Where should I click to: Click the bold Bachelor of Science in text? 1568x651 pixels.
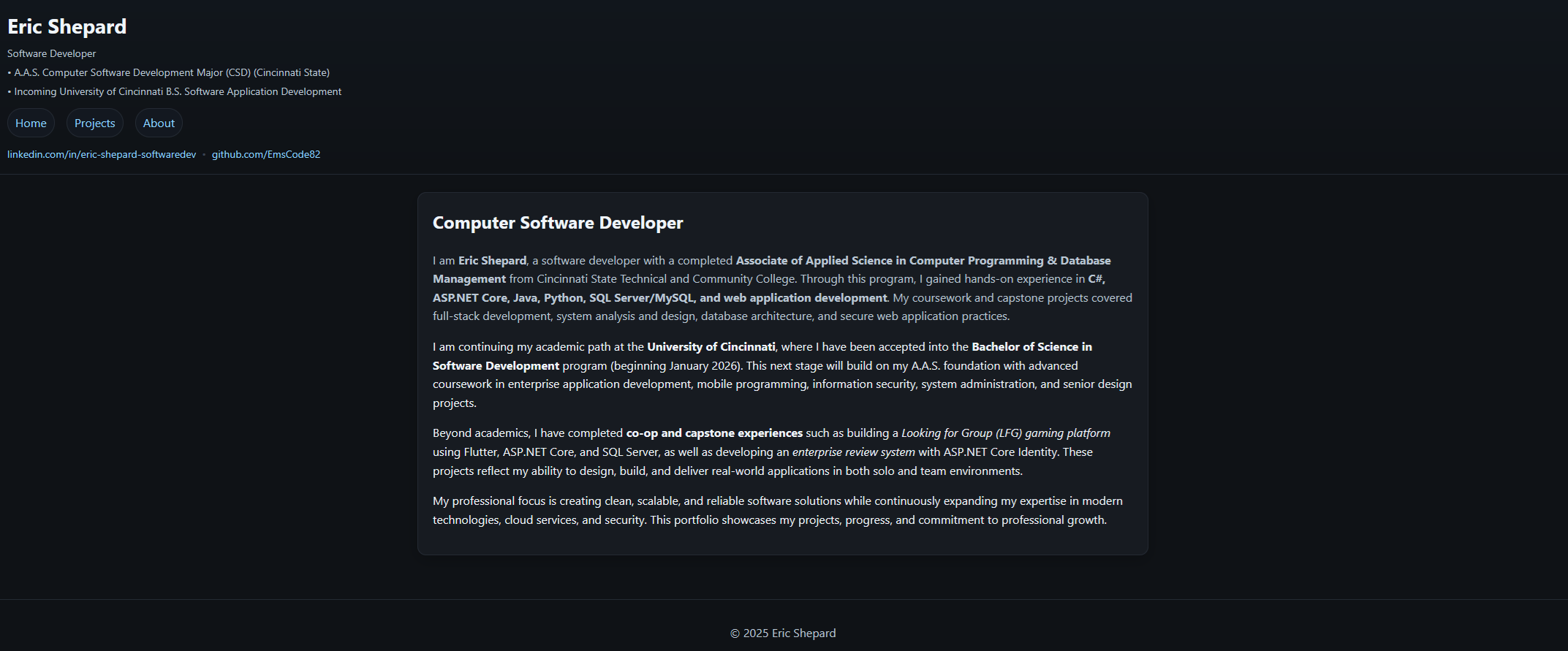coord(1032,347)
